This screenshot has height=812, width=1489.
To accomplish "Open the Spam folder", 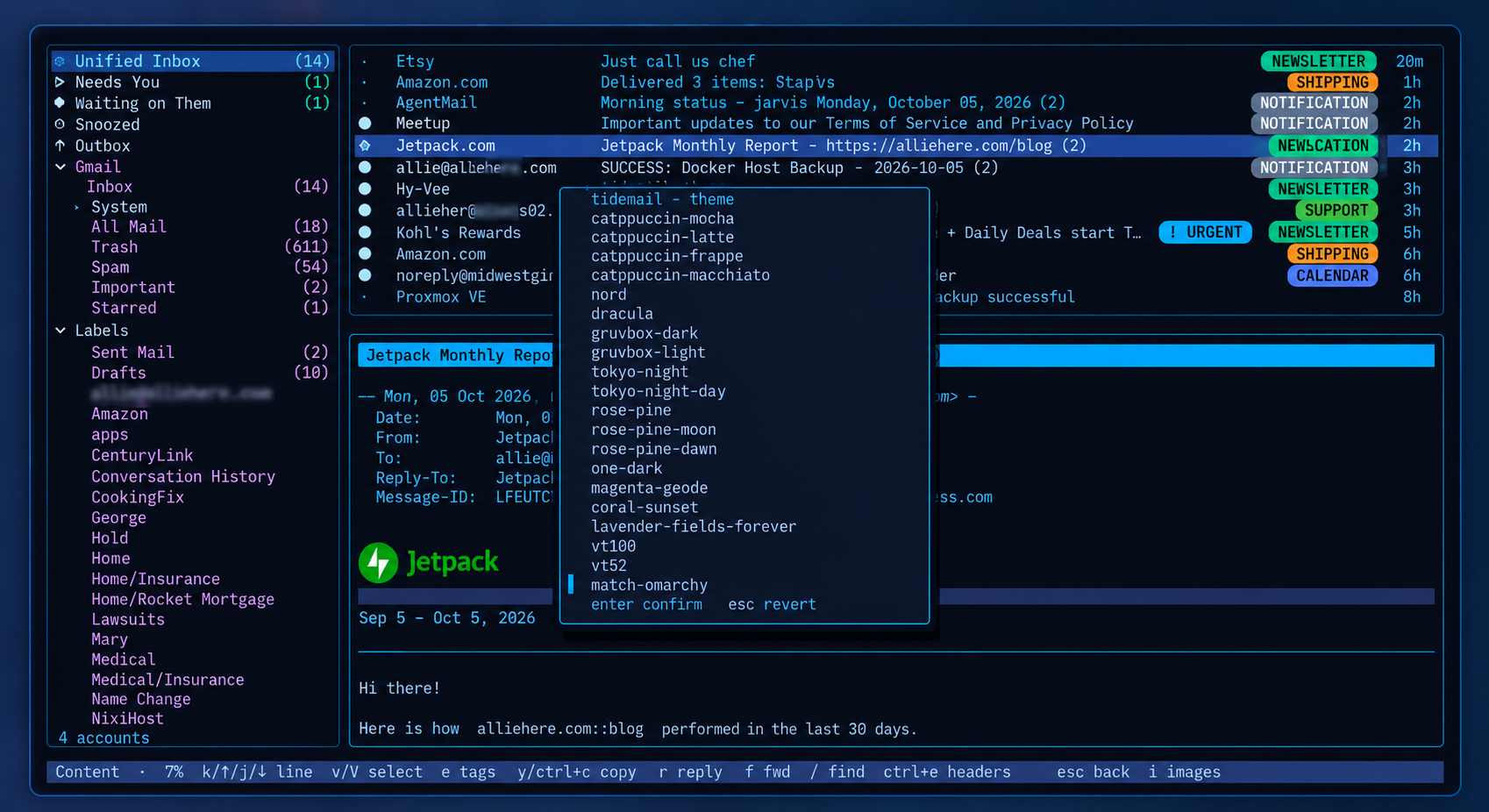I will pyautogui.click(x=110, y=267).
